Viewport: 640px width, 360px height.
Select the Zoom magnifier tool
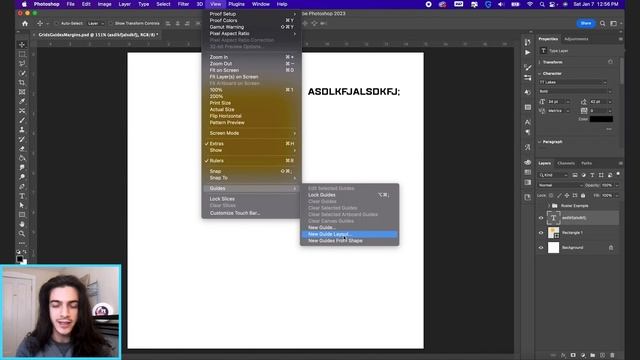tap(22, 233)
